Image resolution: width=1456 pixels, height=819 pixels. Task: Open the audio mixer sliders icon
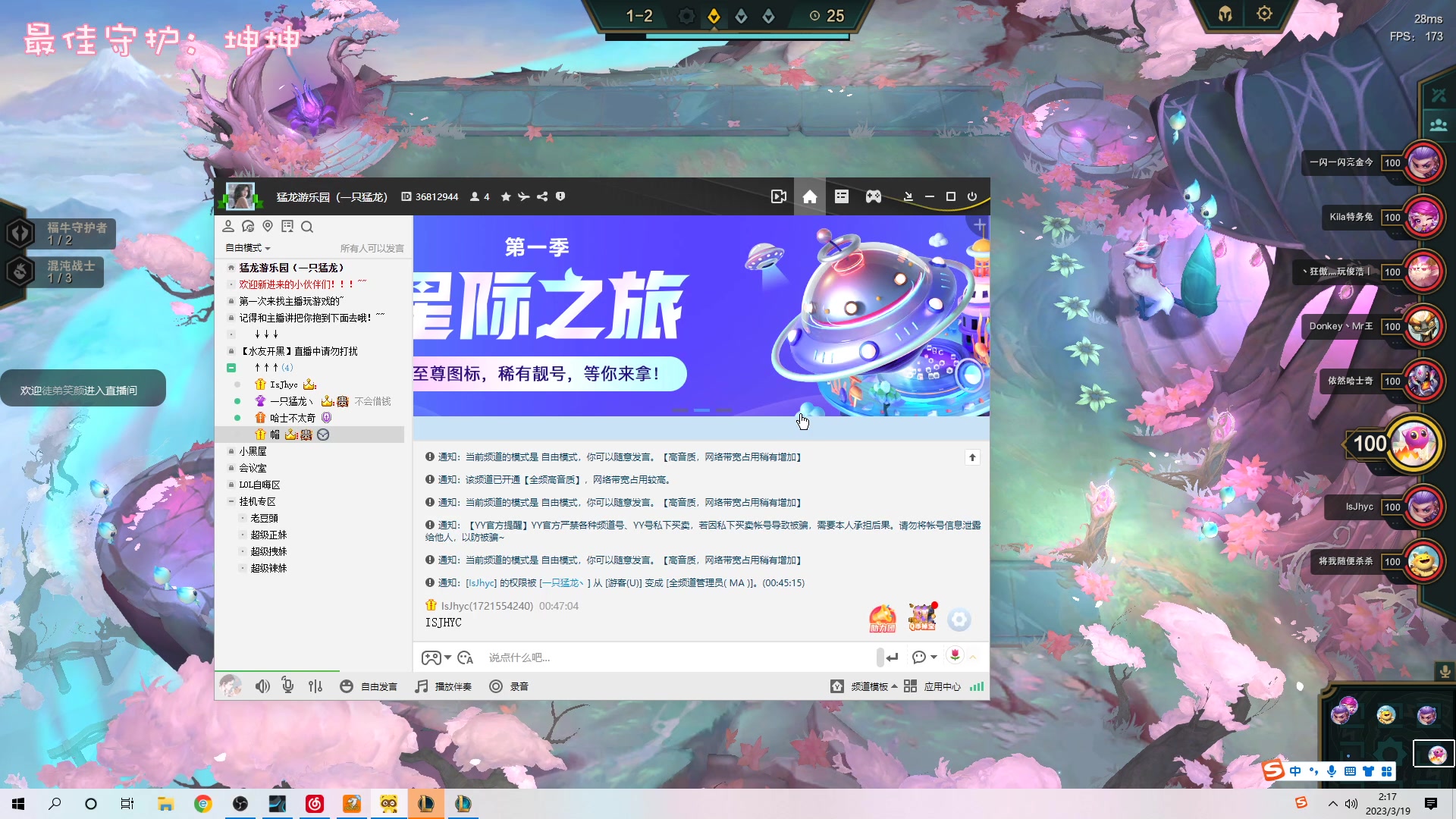pyautogui.click(x=316, y=686)
